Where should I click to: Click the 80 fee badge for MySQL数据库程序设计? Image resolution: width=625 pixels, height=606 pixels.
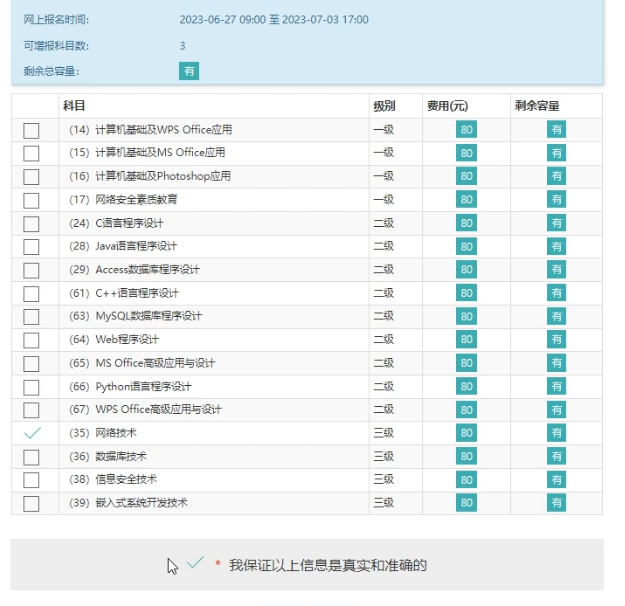pyautogui.click(x=466, y=316)
